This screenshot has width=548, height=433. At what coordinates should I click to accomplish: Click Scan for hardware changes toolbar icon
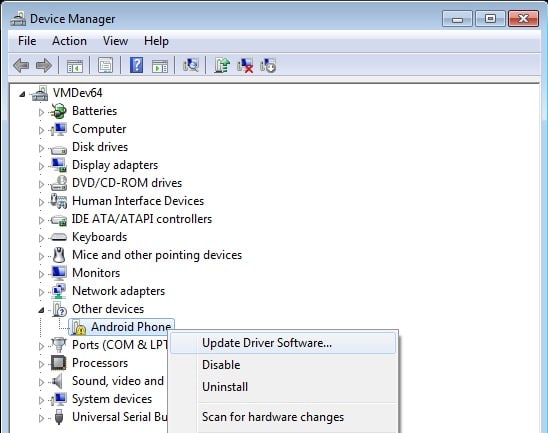(191, 65)
